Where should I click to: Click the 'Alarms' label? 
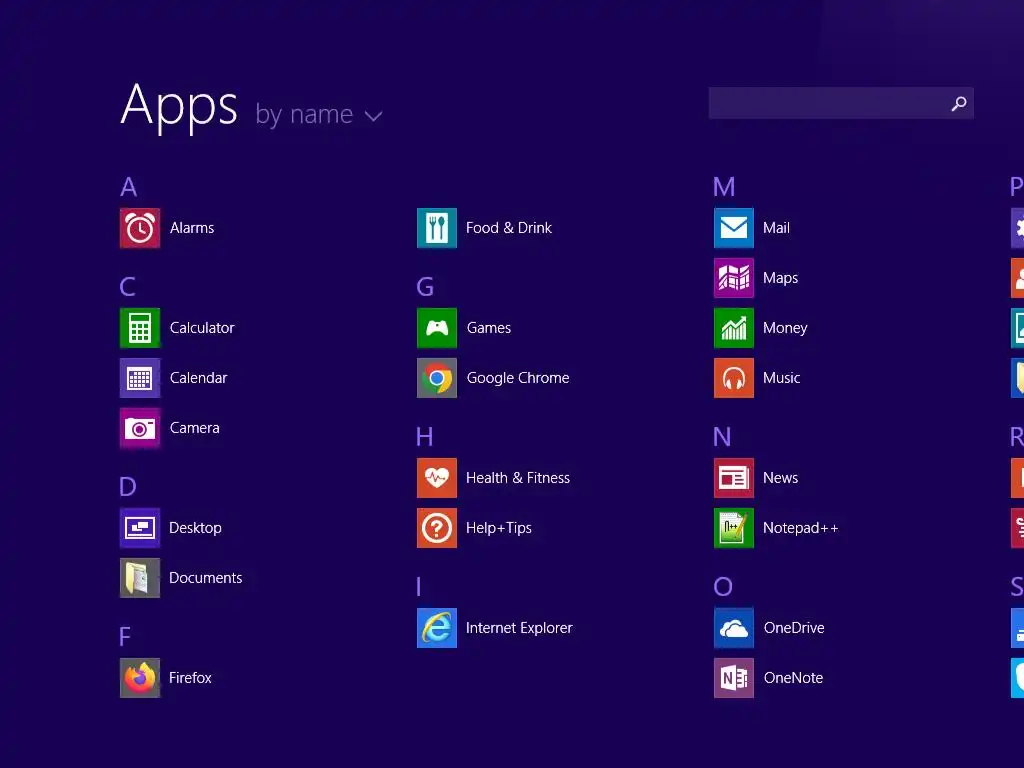point(192,228)
